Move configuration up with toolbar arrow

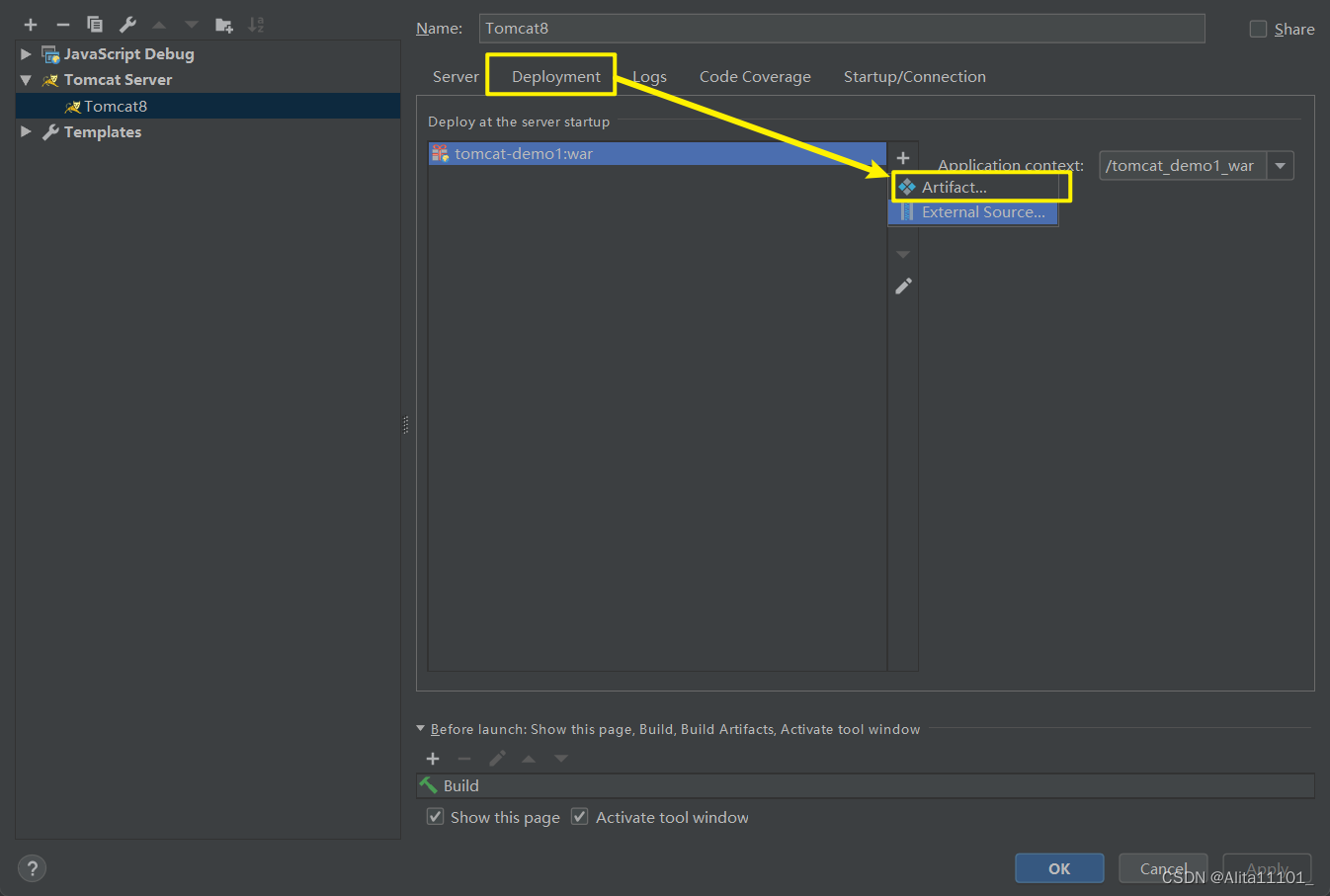[159, 25]
